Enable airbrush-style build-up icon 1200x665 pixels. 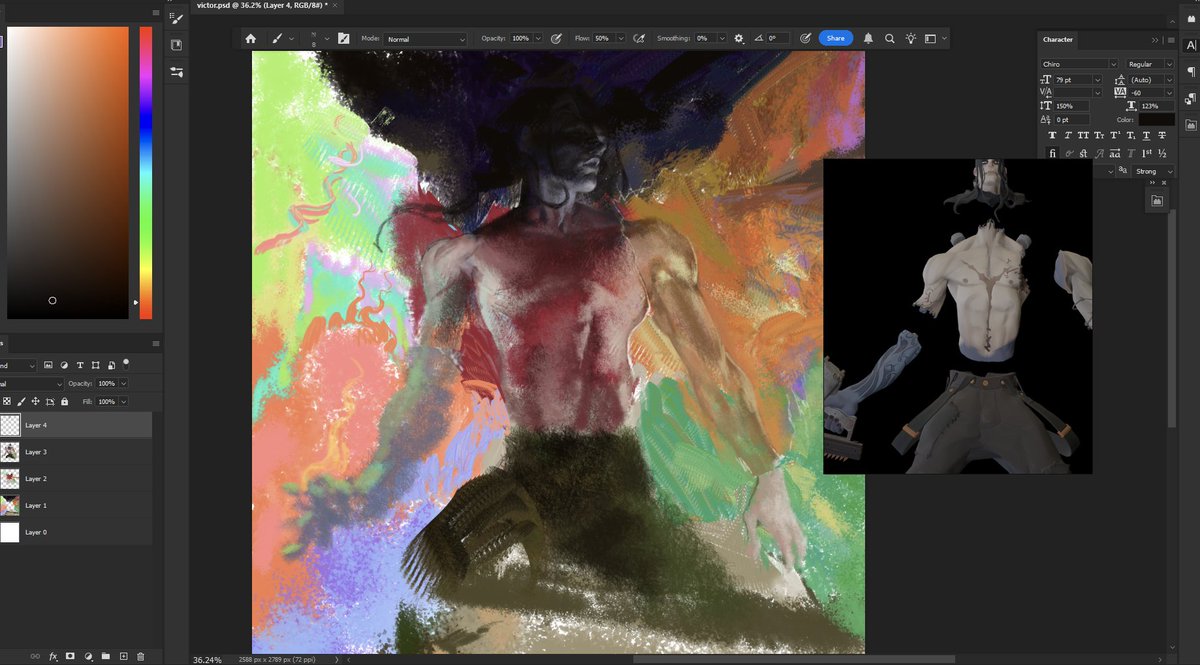(638, 39)
